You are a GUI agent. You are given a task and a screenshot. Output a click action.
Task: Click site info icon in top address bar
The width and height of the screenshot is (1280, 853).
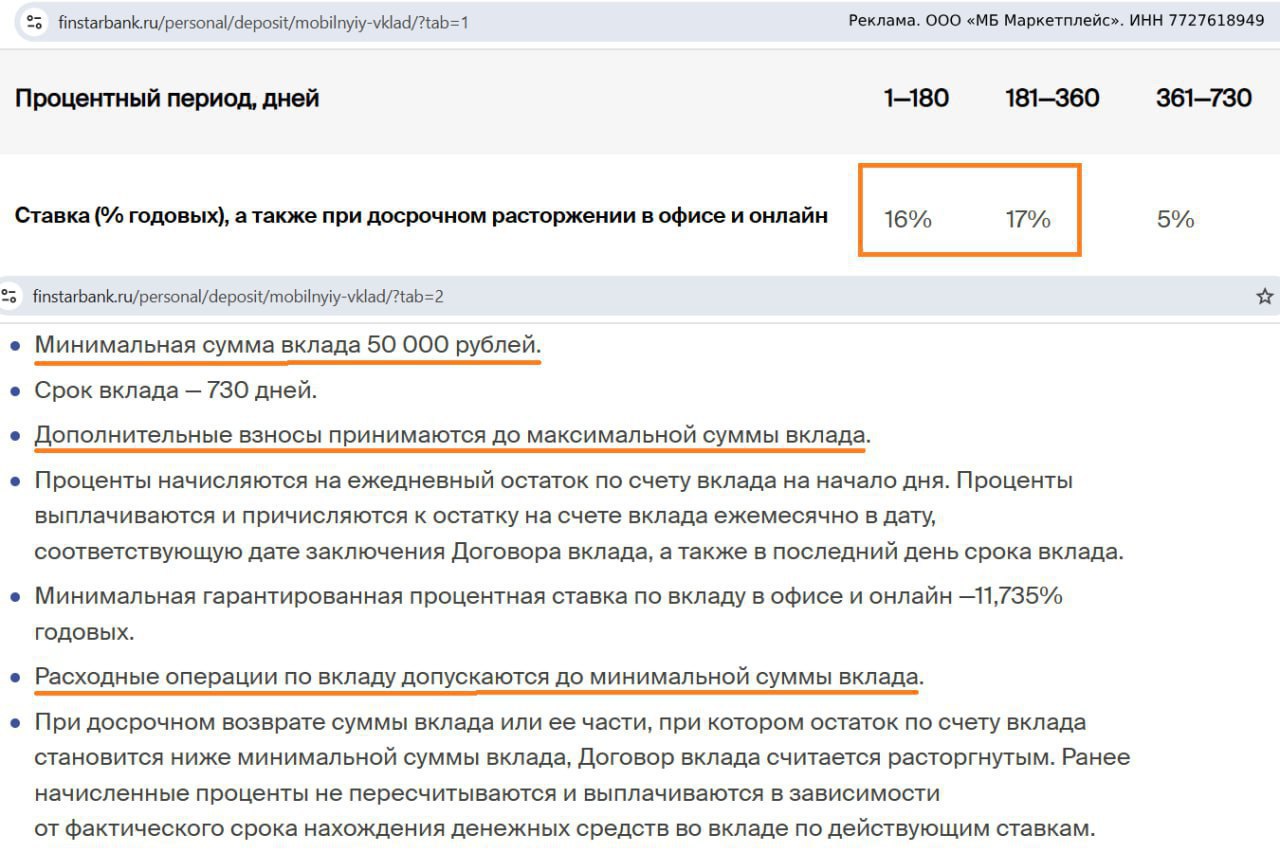tap(35, 22)
